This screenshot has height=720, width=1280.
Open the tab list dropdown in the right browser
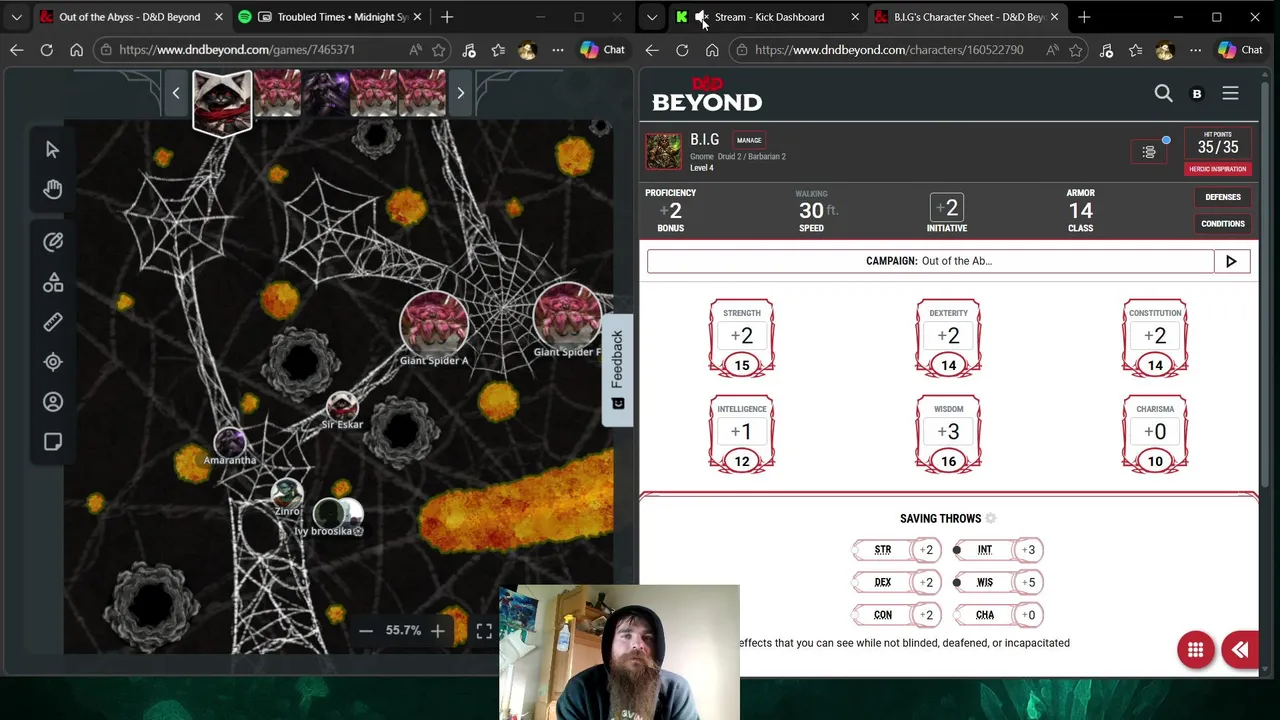click(652, 17)
